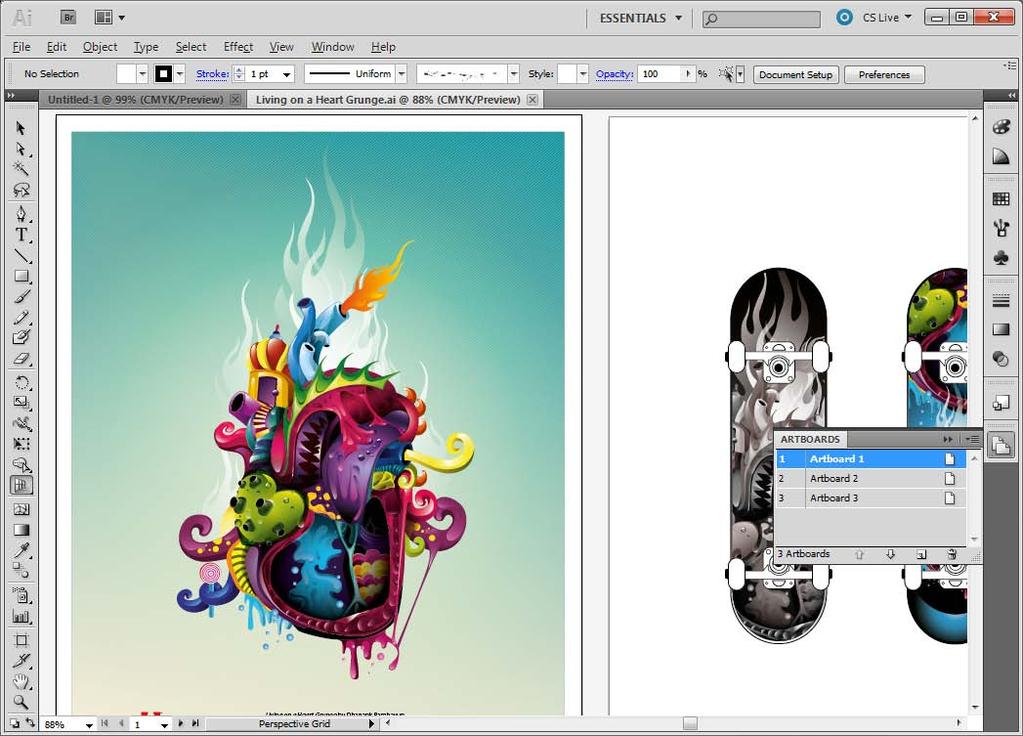Open the Window menu
The width and height of the screenshot is (1023, 736).
pyautogui.click(x=333, y=47)
